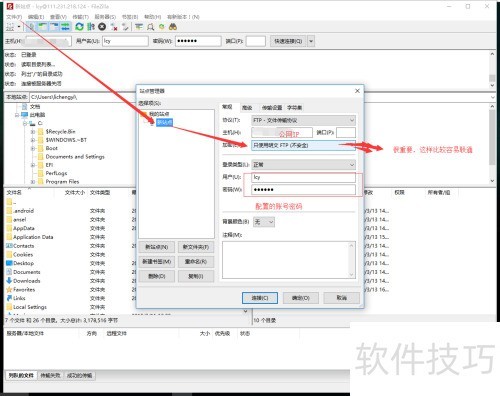Click the Site Manager password field
This screenshot has width=500, height=396.
point(303,190)
